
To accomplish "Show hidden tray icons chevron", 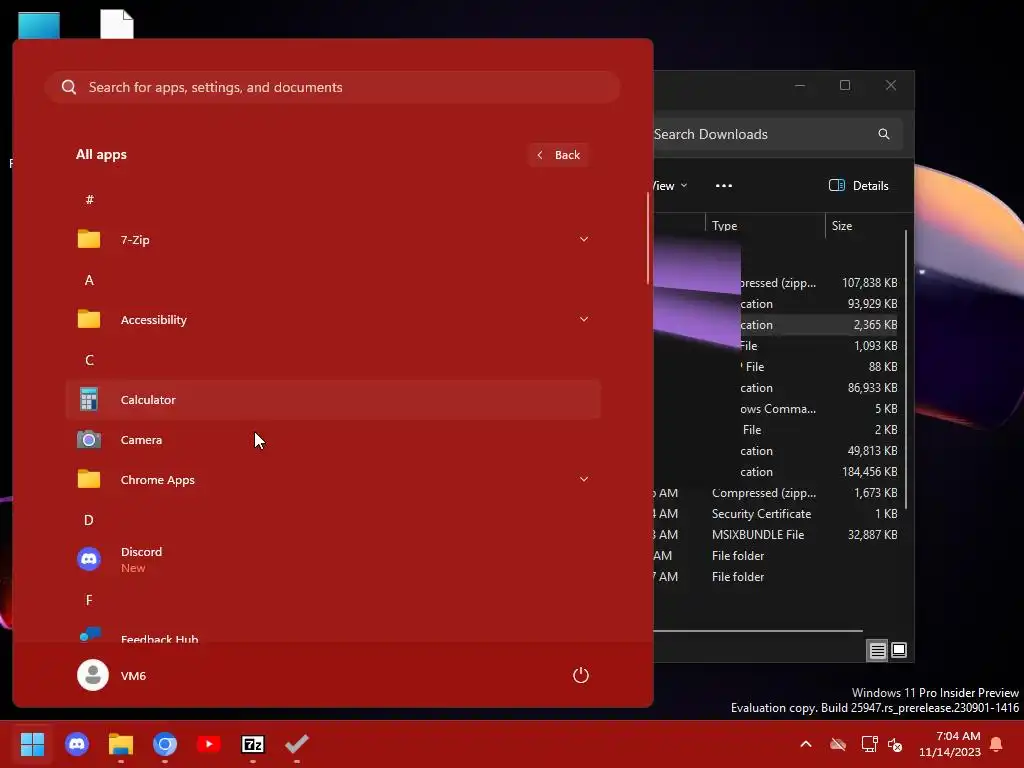I will click(x=806, y=744).
